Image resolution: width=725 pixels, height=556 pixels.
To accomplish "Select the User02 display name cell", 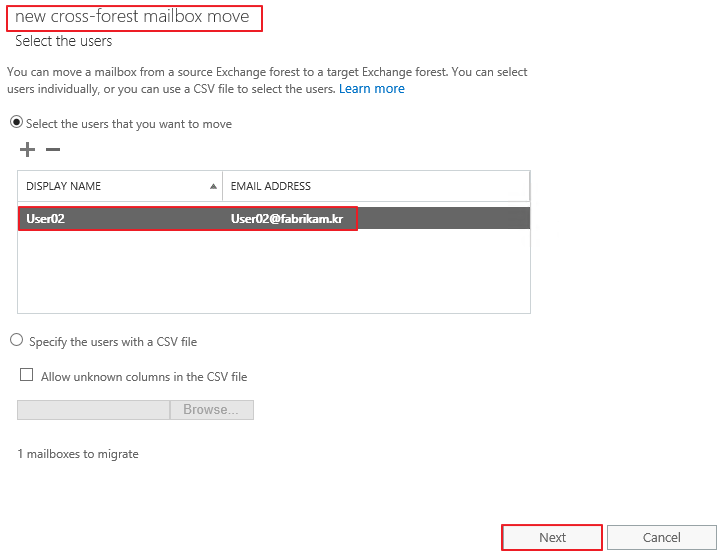I will [45, 219].
